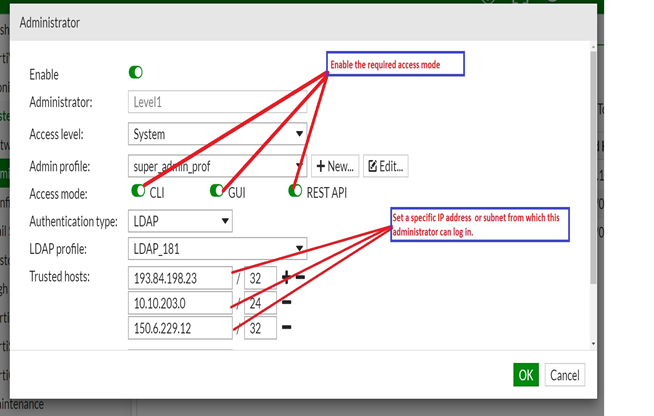Toggle CLI access mode
The image size is (654, 416).
pyautogui.click(x=138, y=191)
